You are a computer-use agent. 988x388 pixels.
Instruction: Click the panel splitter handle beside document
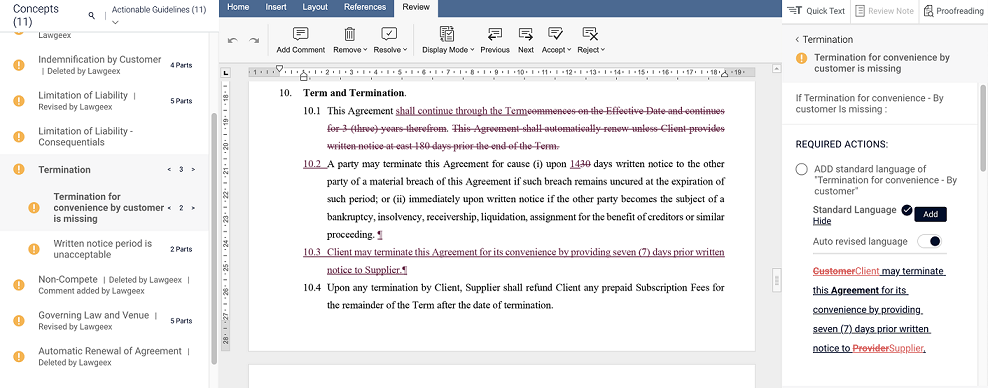(776, 280)
